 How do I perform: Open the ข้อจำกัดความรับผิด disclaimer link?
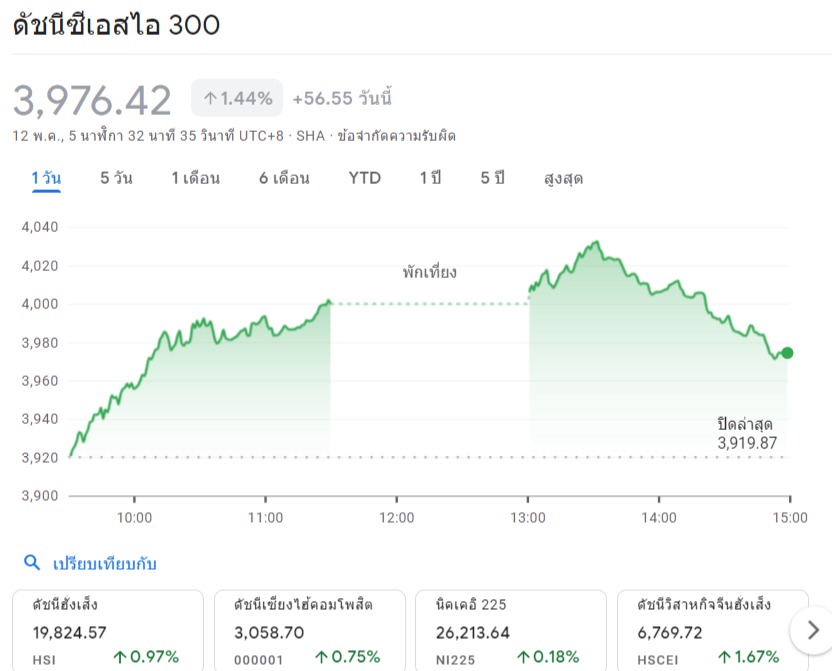(396, 136)
